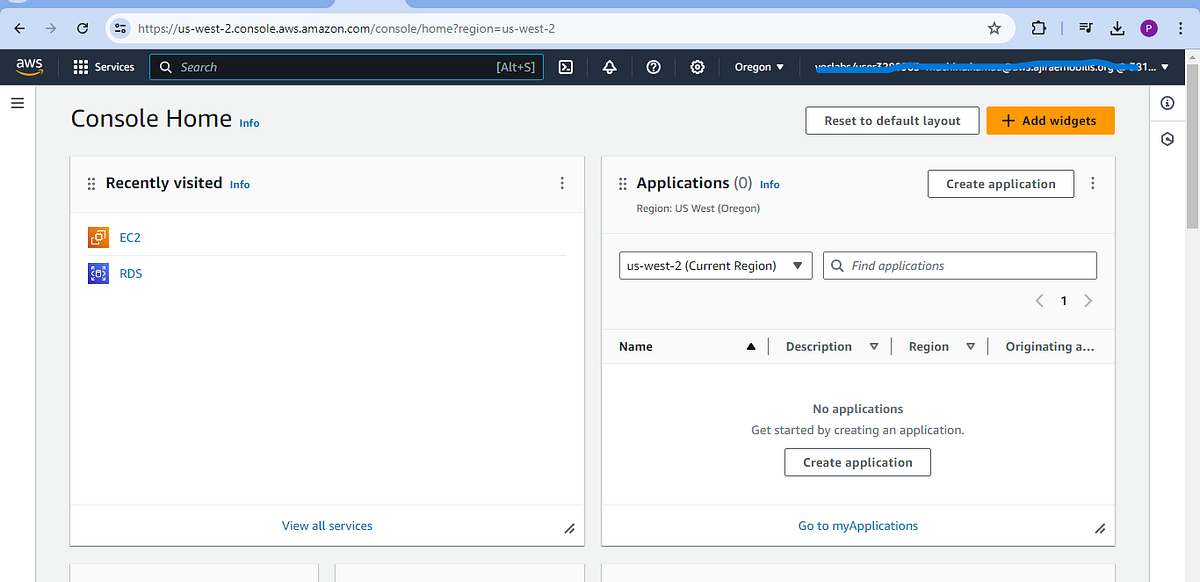Viewport: 1200px width, 582px height.
Task: Open the Recently visited widget options menu
Action: [x=562, y=183]
